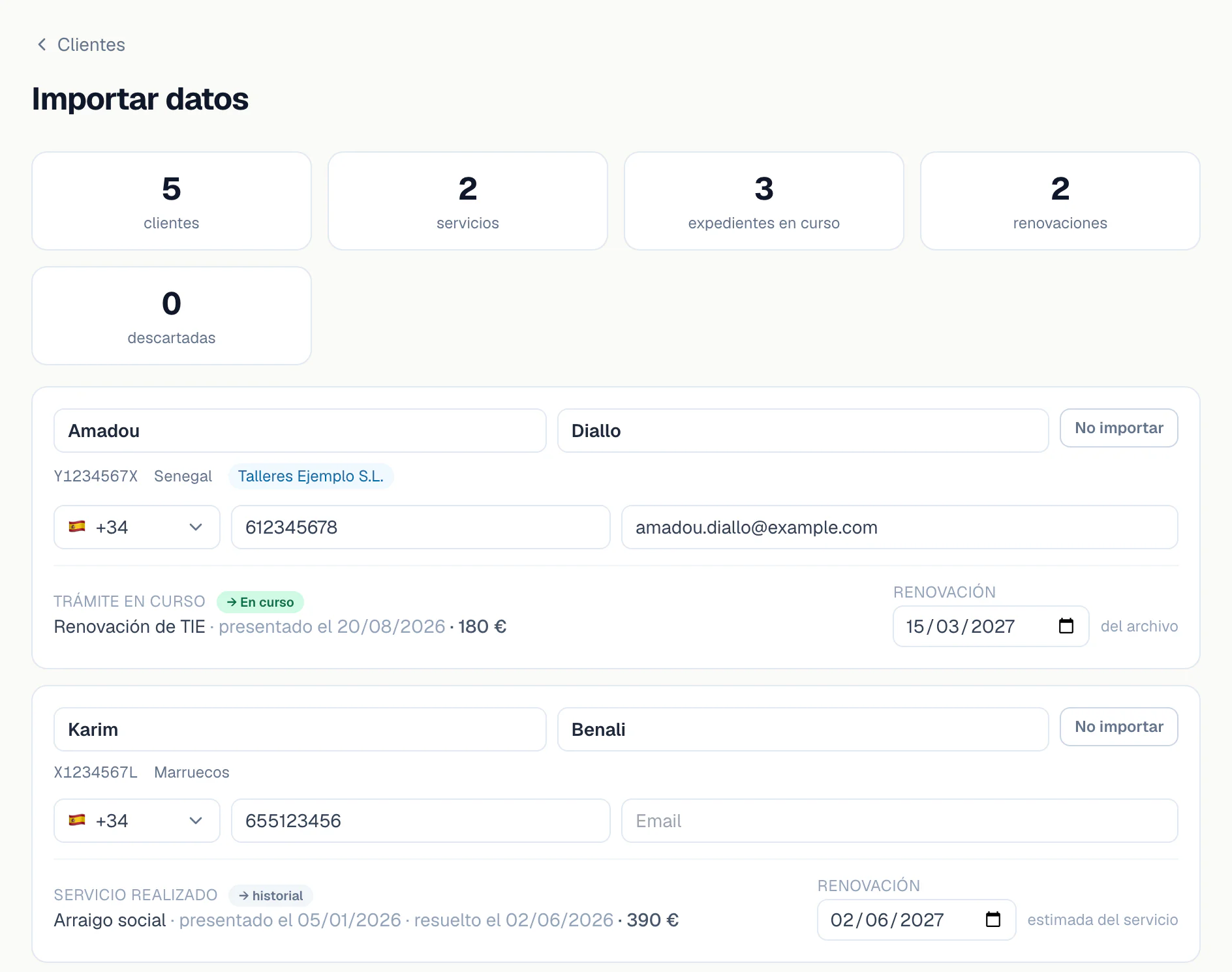The image size is (1232, 972).
Task: Click the green En curso badge
Action: 260,602
